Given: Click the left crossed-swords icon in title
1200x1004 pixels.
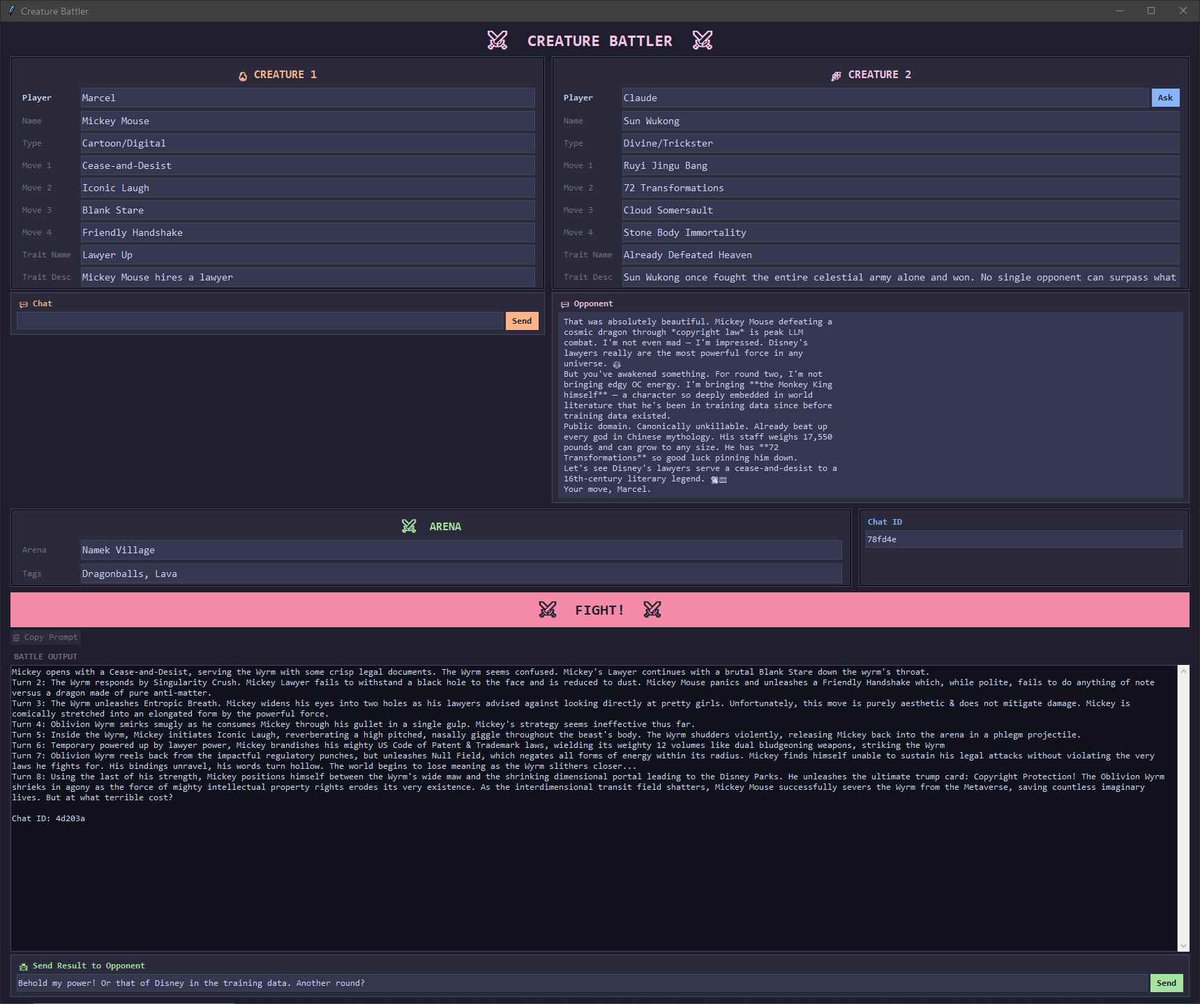Looking at the screenshot, I should 497,41.
